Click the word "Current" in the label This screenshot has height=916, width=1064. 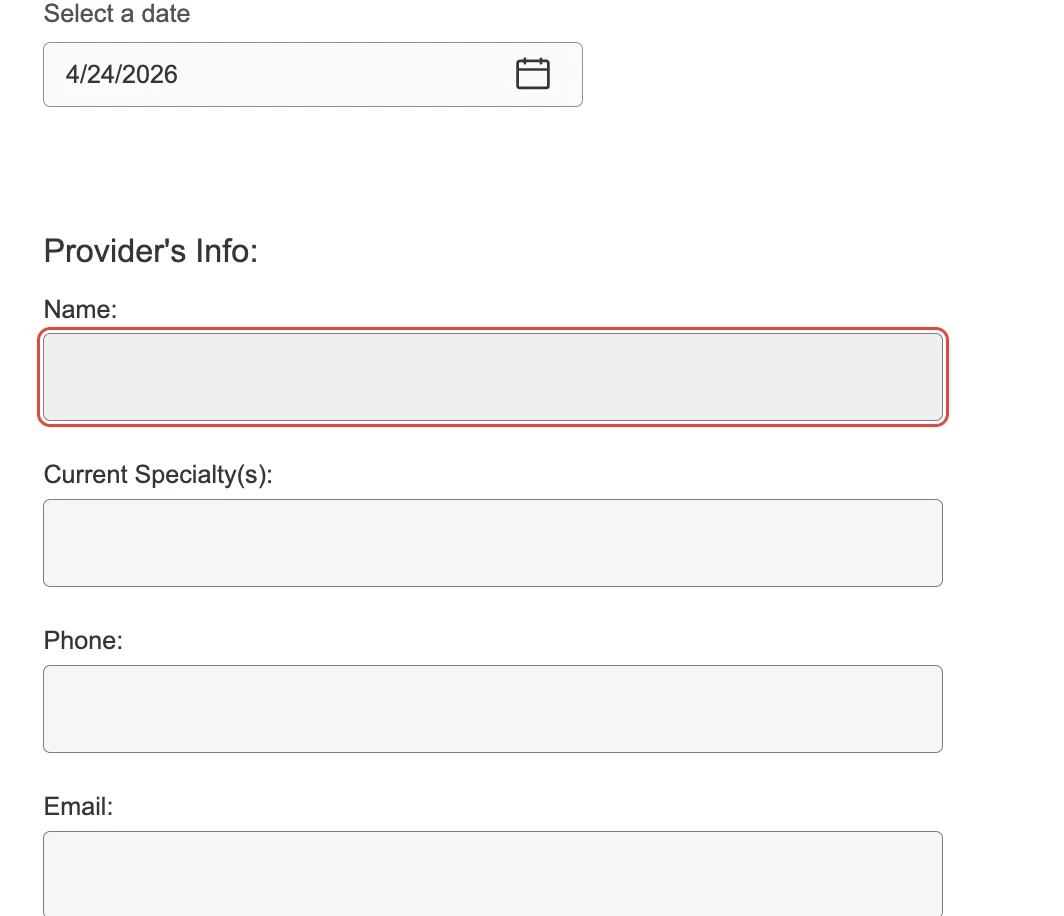(86, 475)
